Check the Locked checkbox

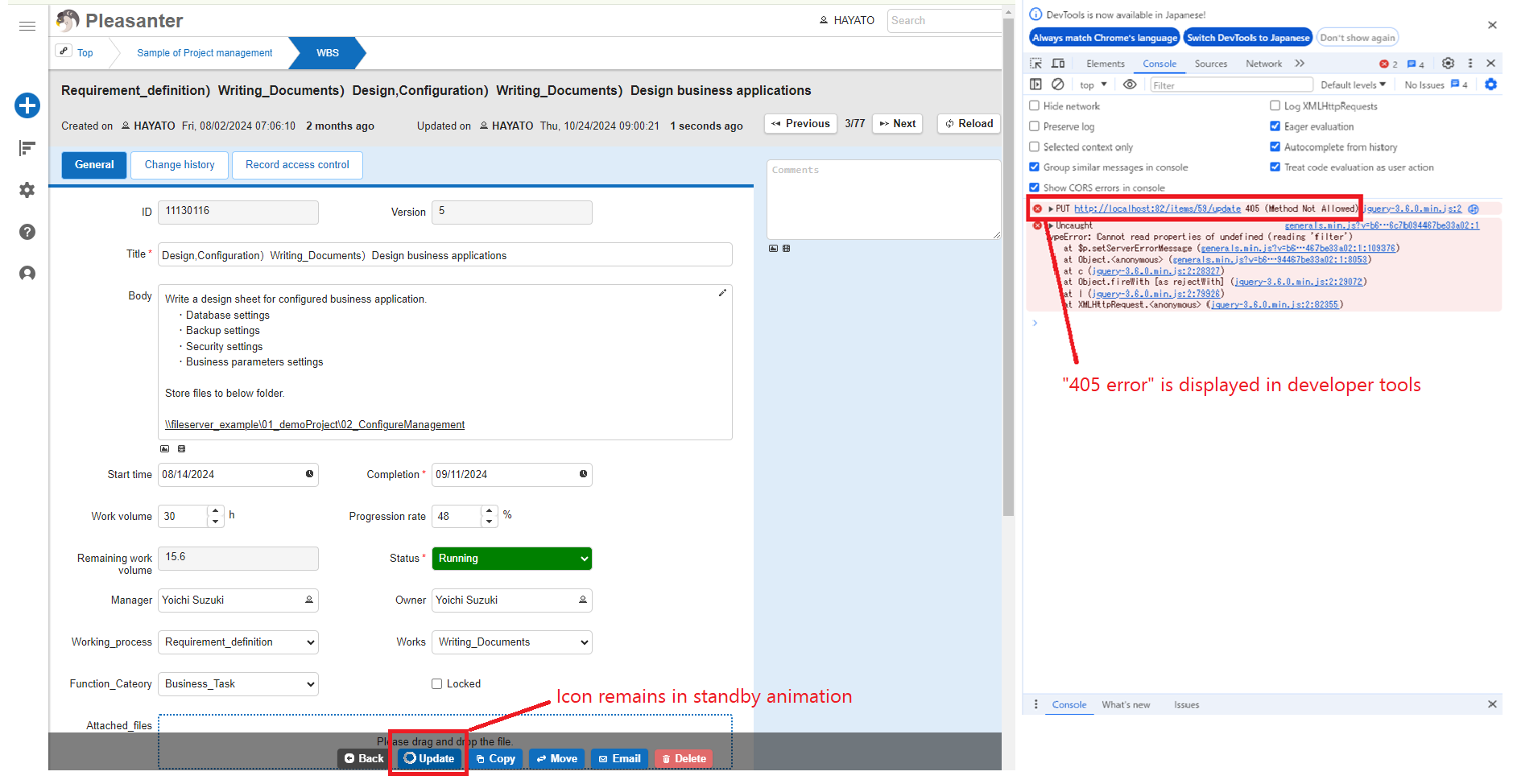437,683
